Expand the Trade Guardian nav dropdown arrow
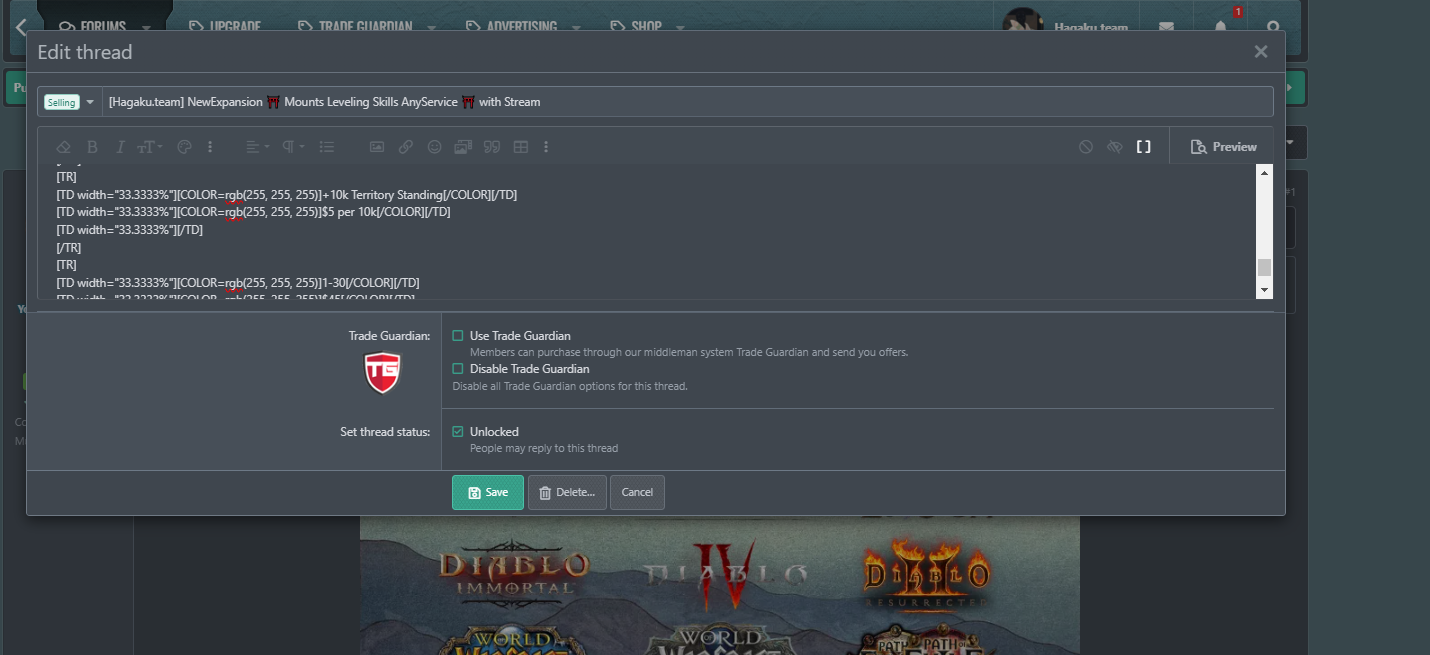 pyautogui.click(x=431, y=28)
